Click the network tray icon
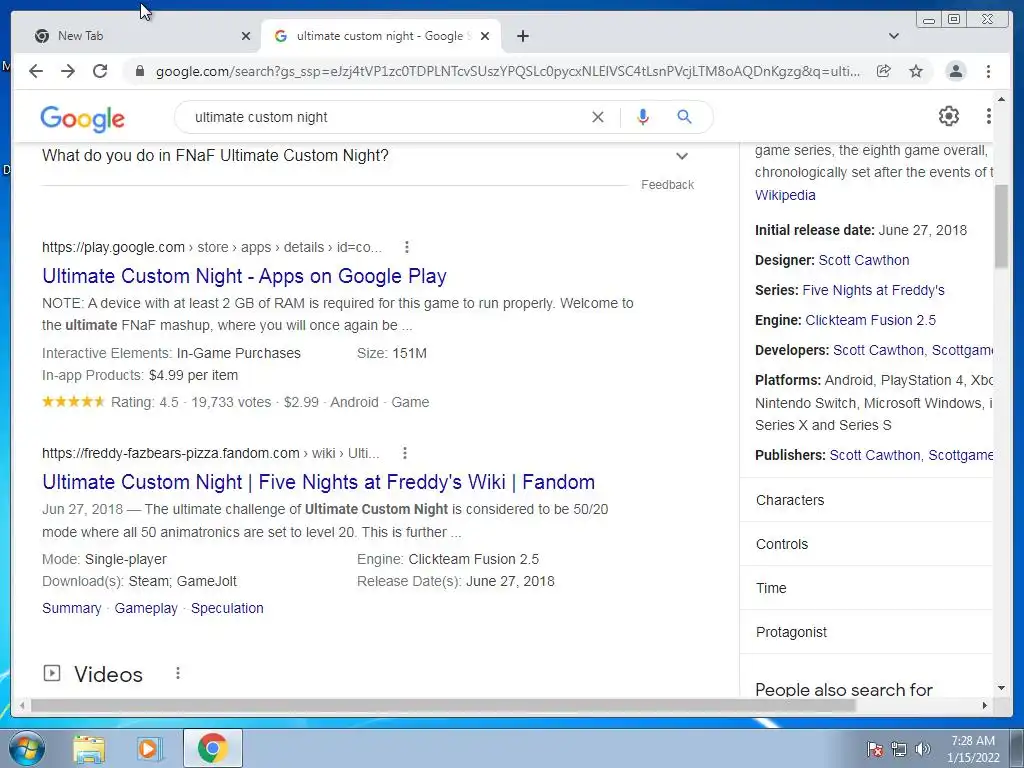The width and height of the screenshot is (1024, 768). pos(899,749)
